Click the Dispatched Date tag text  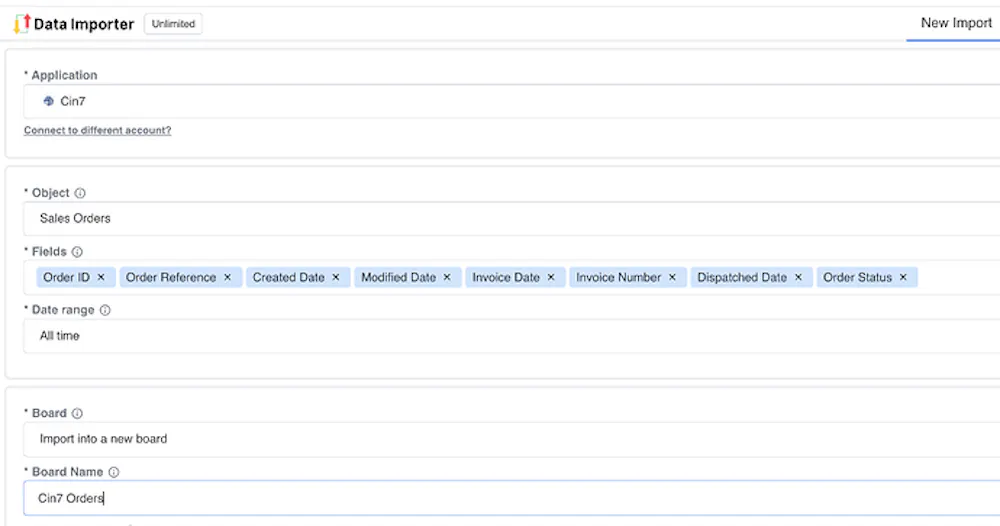[x=742, y=277]
